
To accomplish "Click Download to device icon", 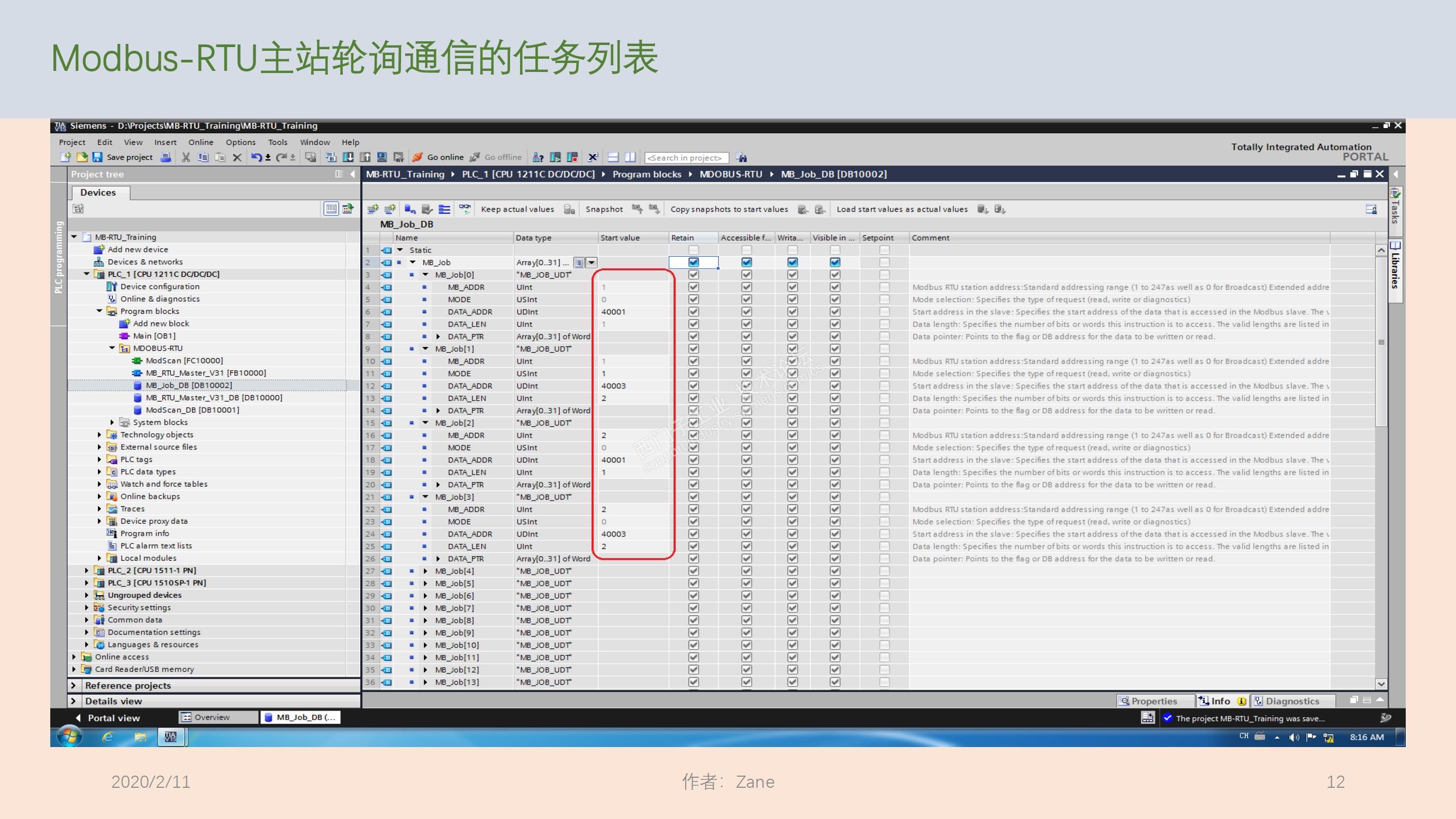I will coord(348,157).
